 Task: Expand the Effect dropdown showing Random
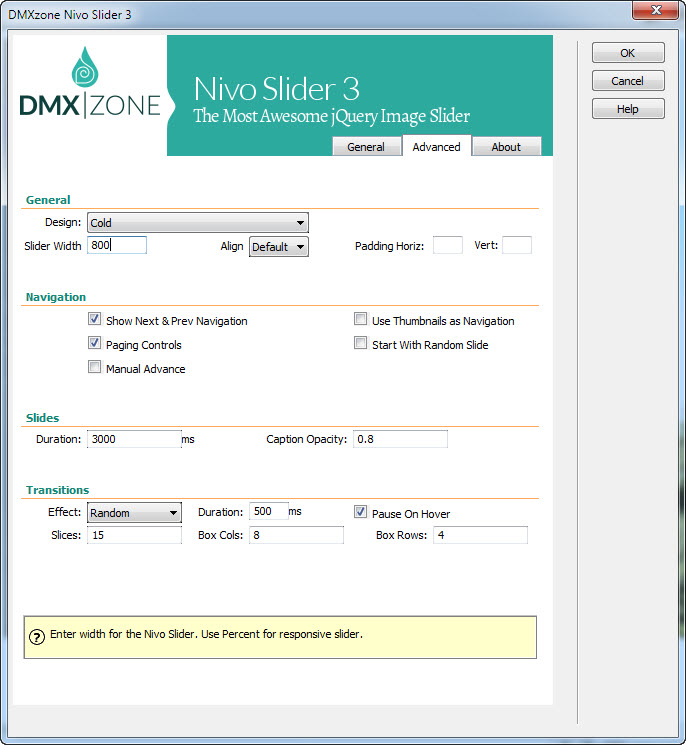pyautogui.click(x=134, y=513)
